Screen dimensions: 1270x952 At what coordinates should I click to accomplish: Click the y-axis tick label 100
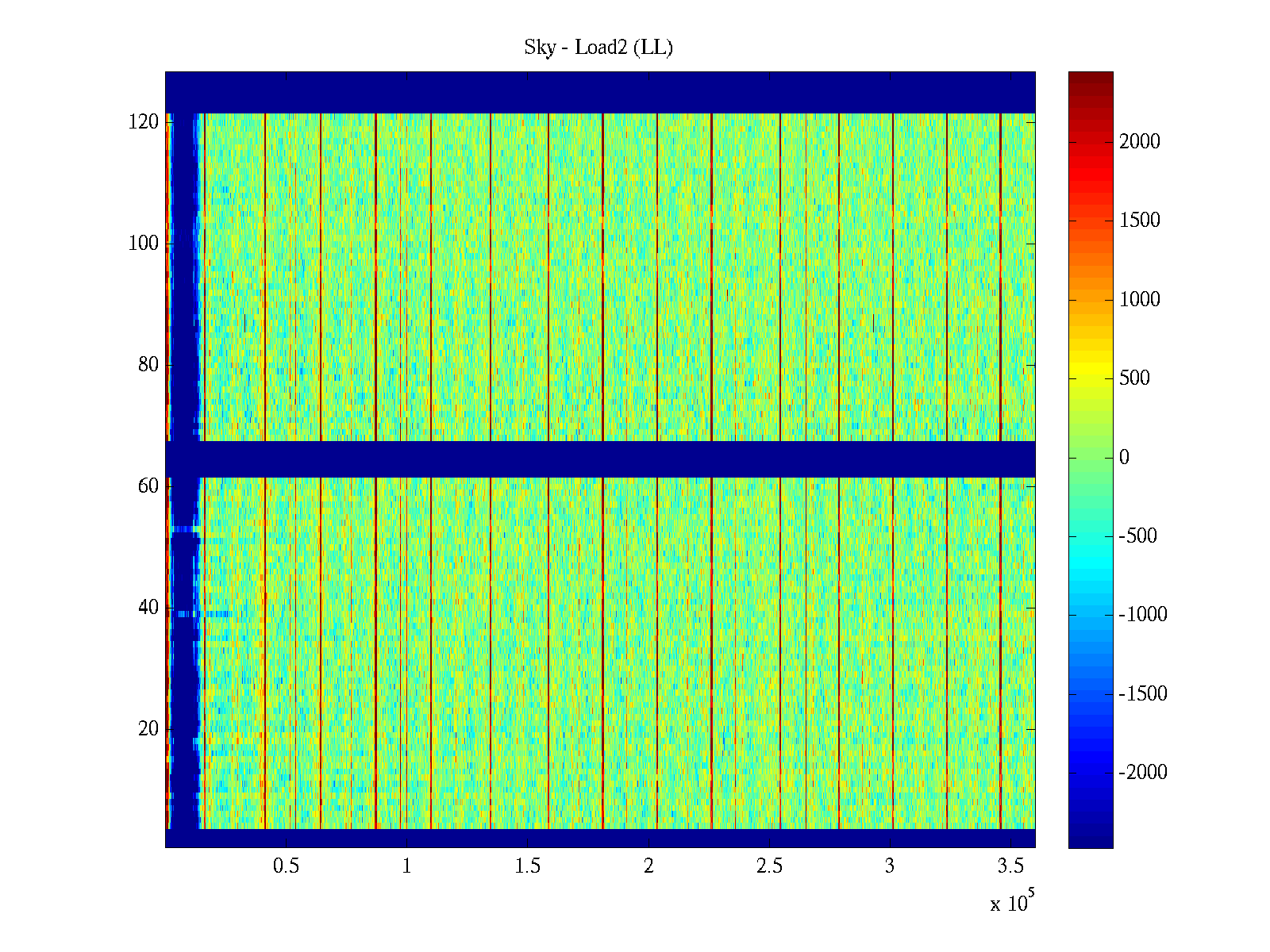144,244
